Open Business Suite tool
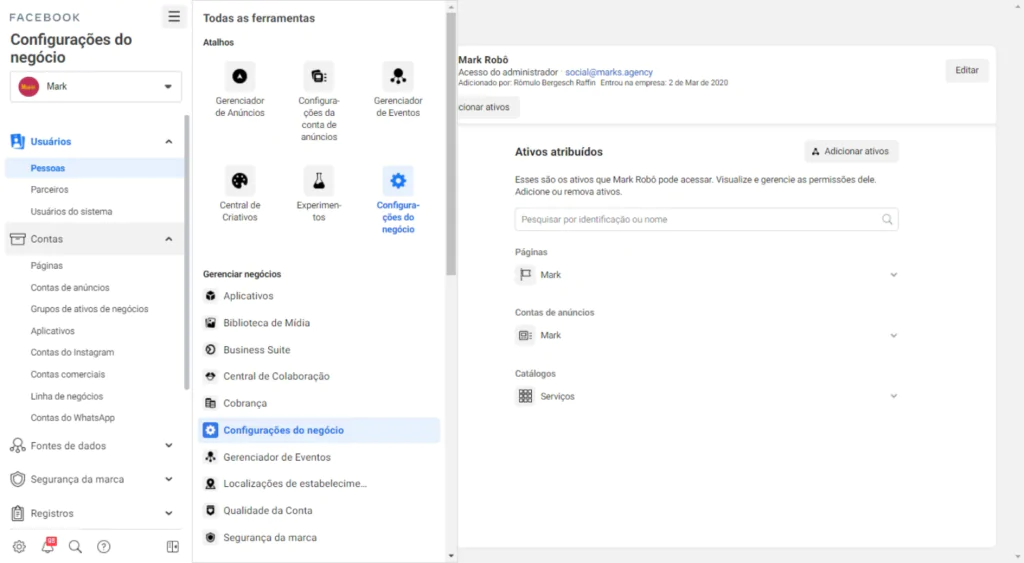 319,349
